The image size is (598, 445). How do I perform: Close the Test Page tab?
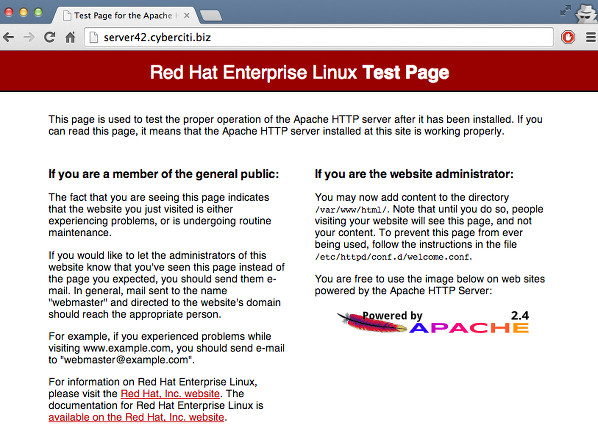186,16
